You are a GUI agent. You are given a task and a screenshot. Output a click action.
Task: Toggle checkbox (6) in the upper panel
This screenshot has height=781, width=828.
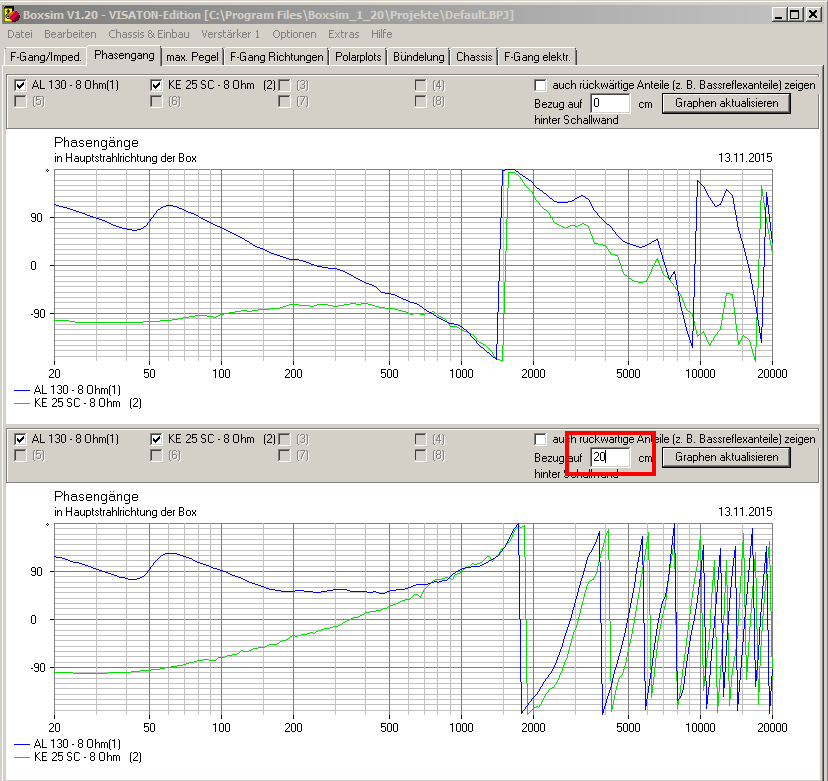click(156, 101)
